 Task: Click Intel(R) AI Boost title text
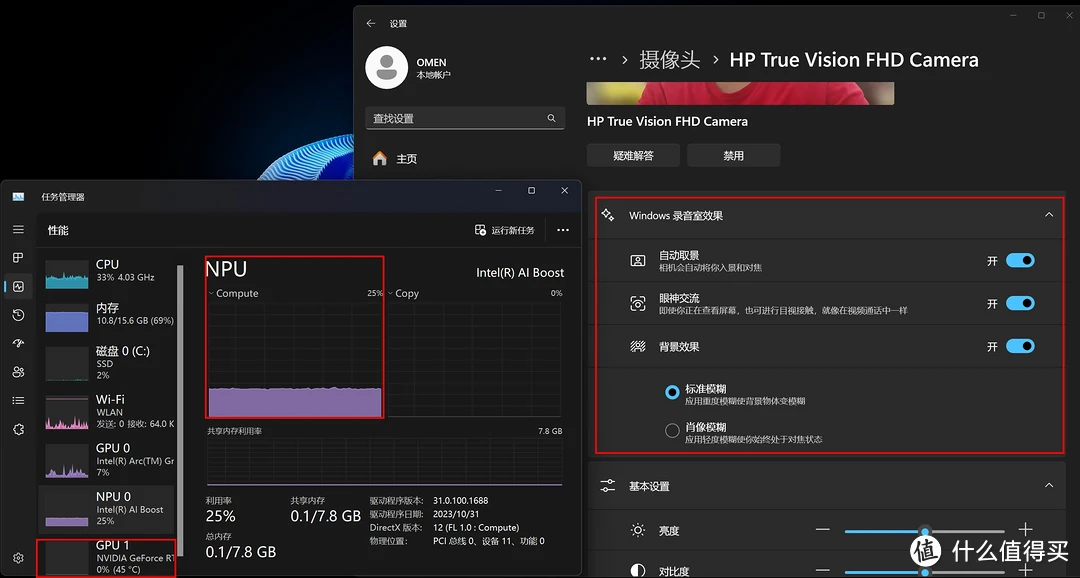tap(520, 273)
